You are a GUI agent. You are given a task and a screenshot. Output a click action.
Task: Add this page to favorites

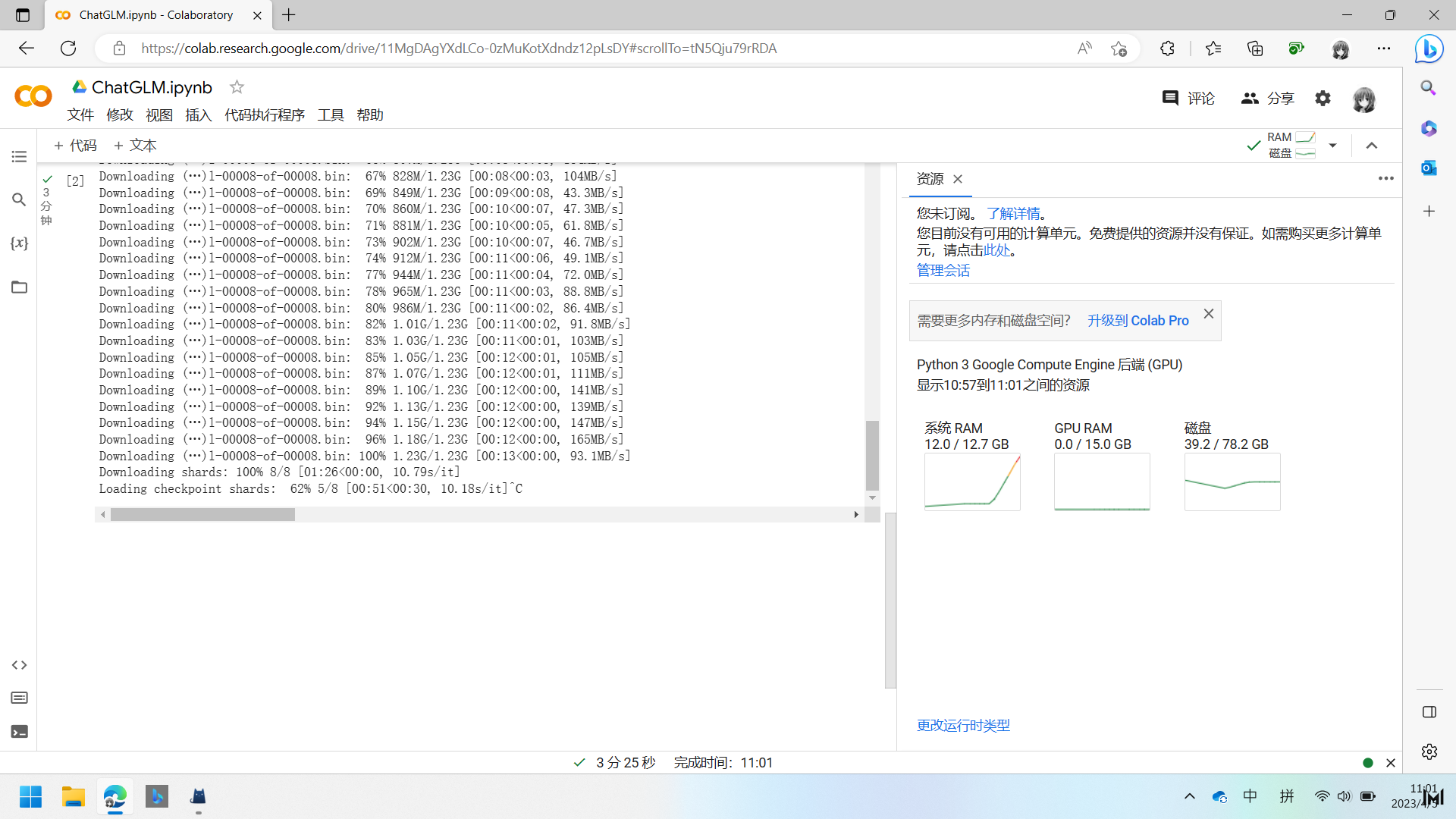click(x=1119, y=49)
